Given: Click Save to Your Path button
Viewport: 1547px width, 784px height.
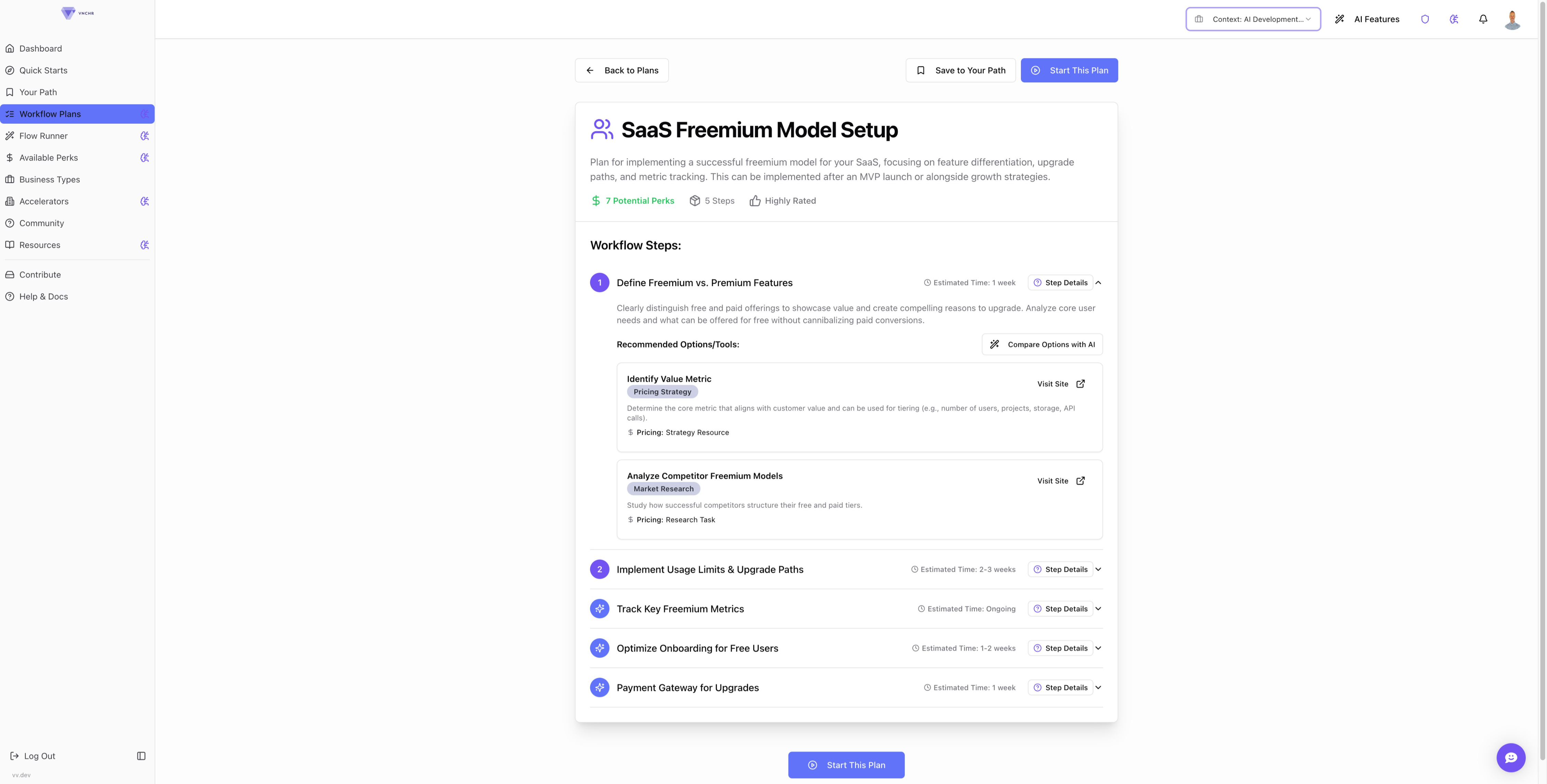Looking at the screenshot, I should tap(960, 70).
